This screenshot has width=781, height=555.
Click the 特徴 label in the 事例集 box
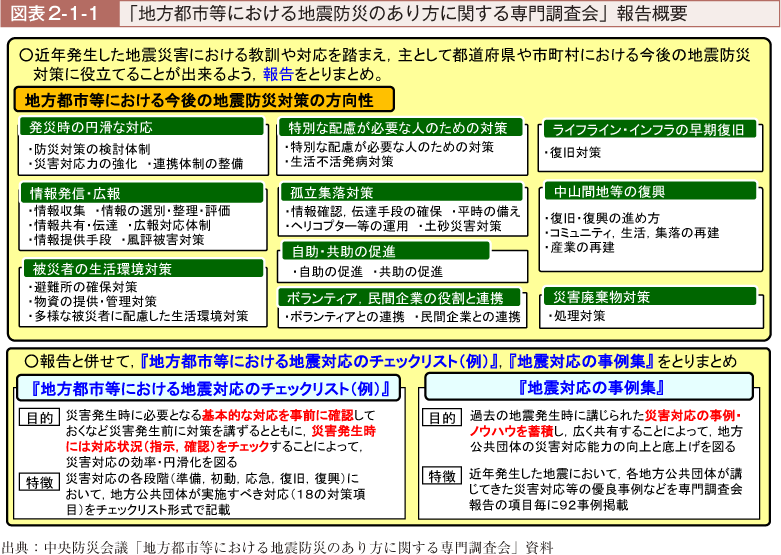click(442, 476)
